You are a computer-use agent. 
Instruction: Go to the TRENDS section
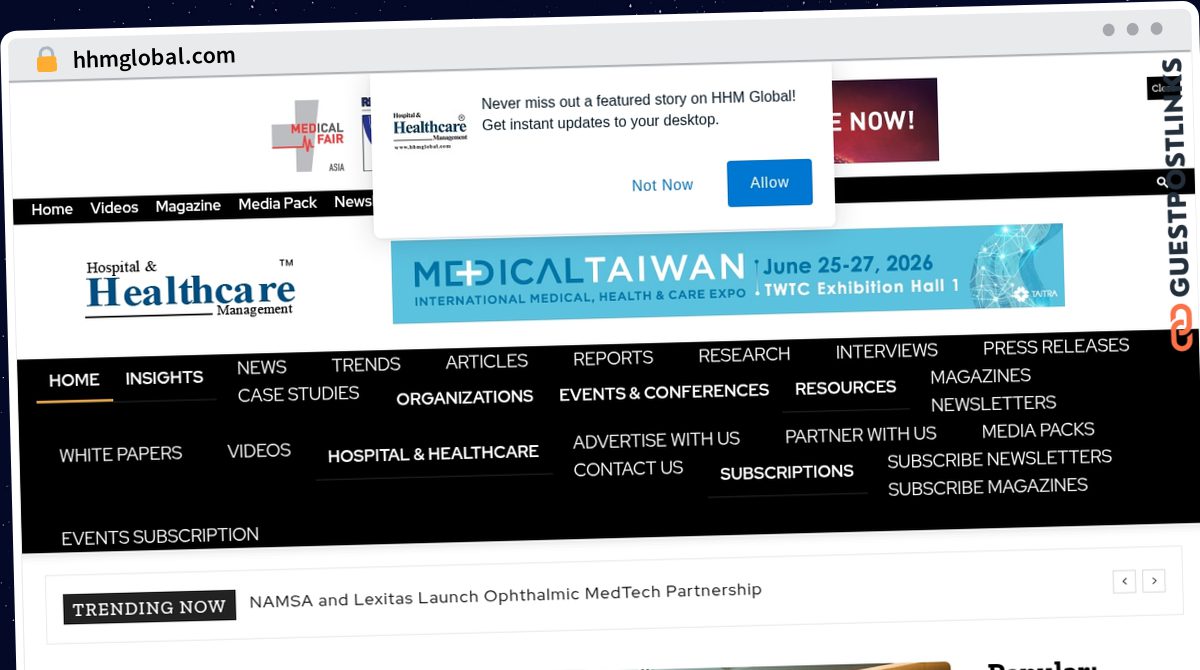coord(366,364)
